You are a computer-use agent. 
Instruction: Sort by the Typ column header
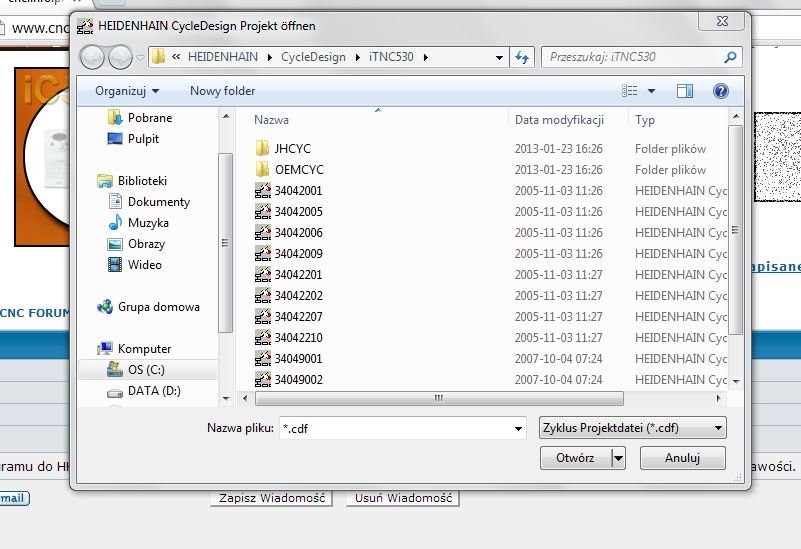(645, 120)
